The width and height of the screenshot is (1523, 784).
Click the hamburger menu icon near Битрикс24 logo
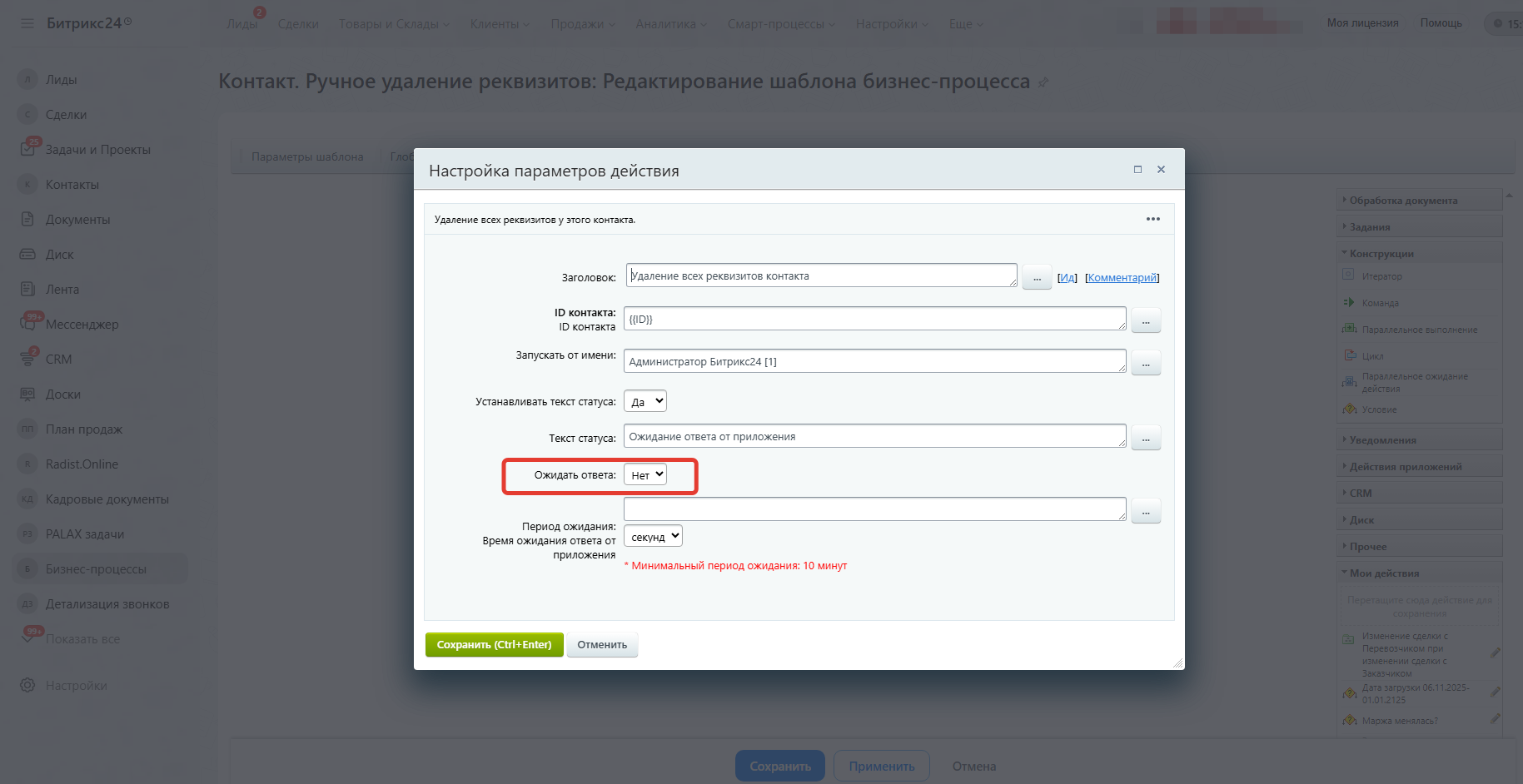[x=27, y=23]
